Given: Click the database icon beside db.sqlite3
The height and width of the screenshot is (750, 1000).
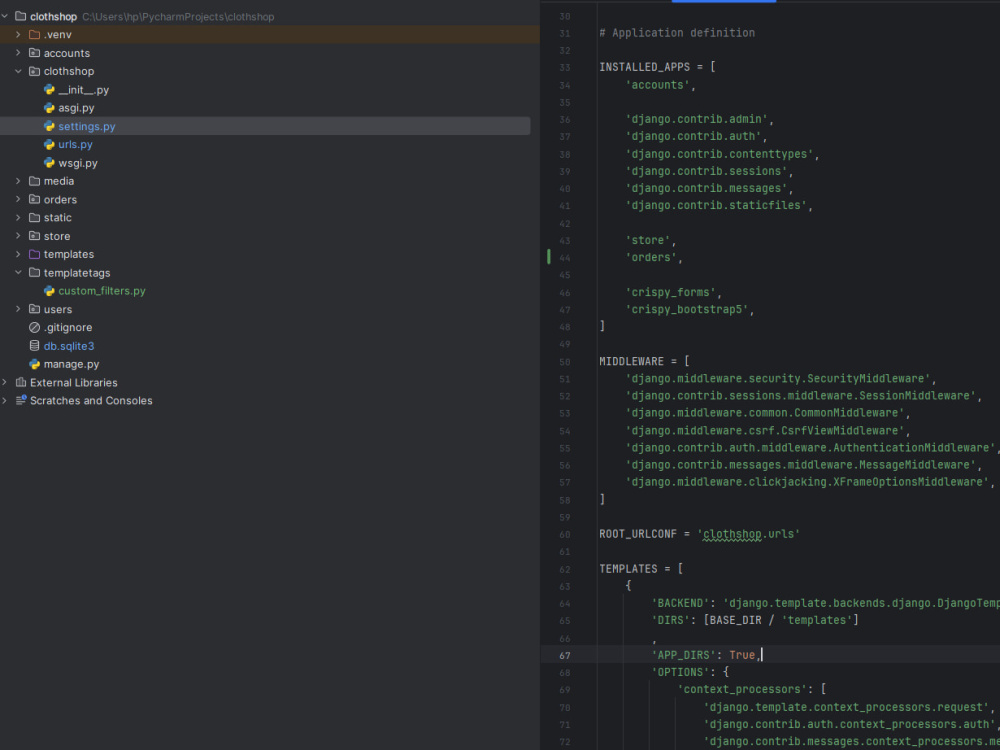Looking at the screenshot, I should pos(34,346).
